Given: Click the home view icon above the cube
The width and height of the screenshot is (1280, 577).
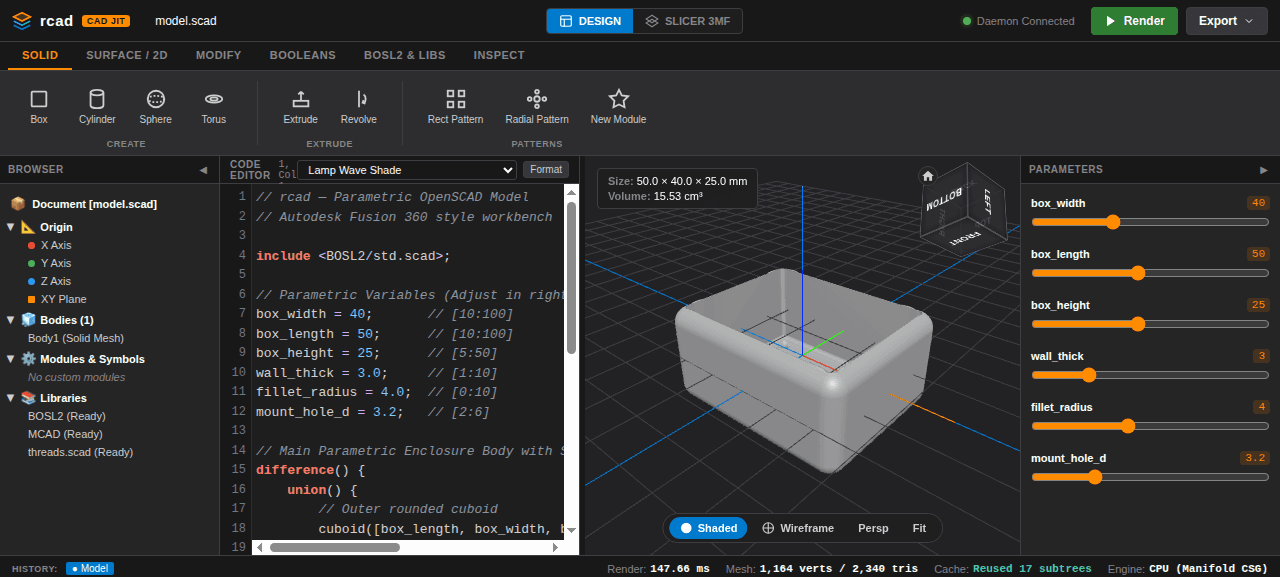Looking at the screenshot, I should coord(928,175).
